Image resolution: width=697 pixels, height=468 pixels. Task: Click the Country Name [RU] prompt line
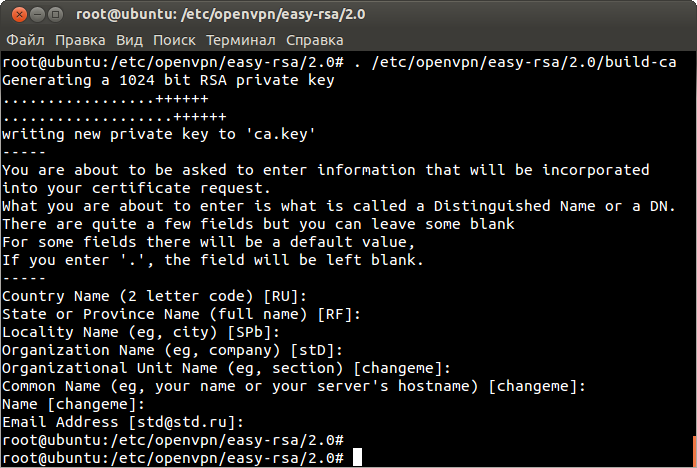[154, 296]
